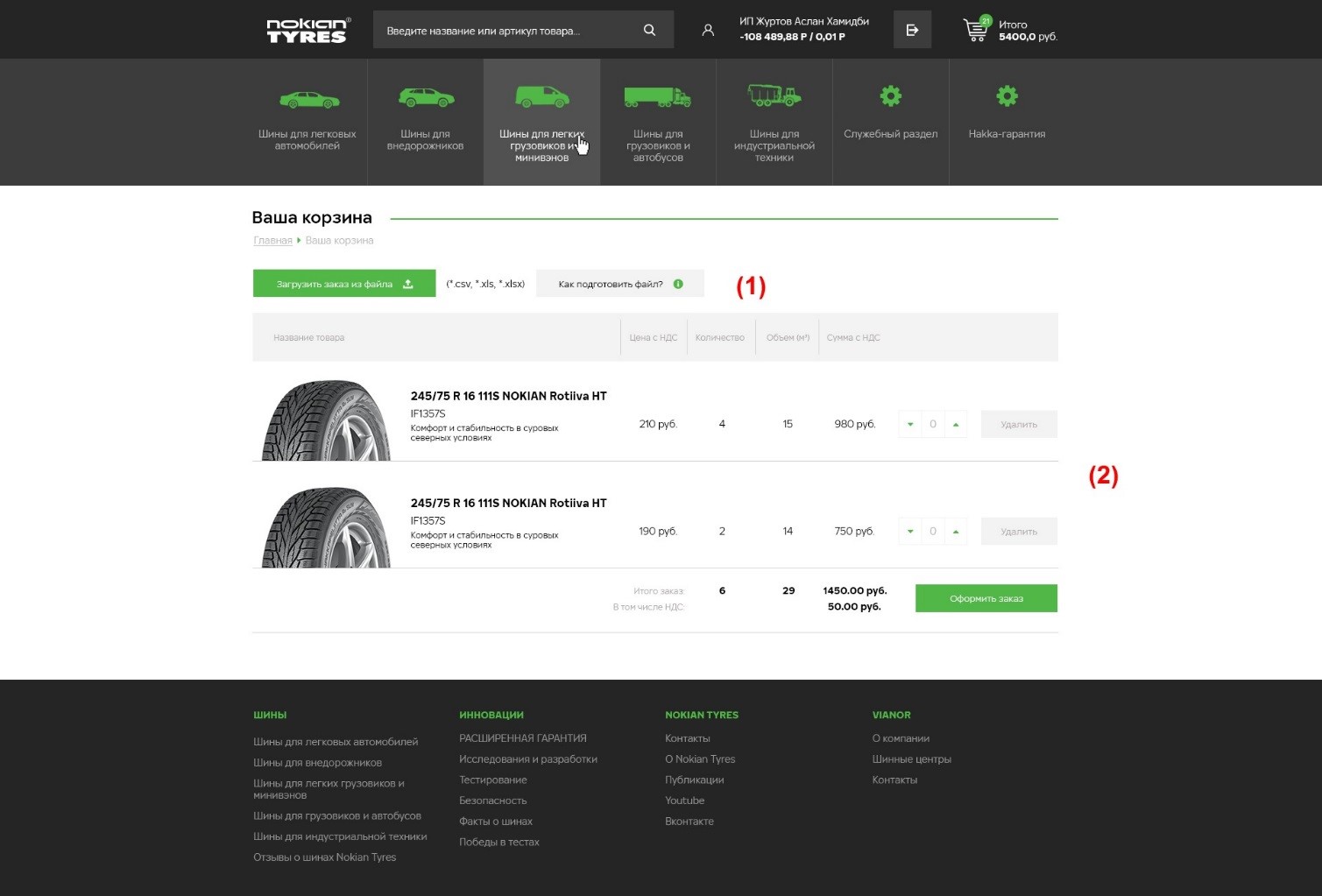Open industrial machinery tyres category
The width and height of the screenshot is (1322, 896).
coord(774,95)
